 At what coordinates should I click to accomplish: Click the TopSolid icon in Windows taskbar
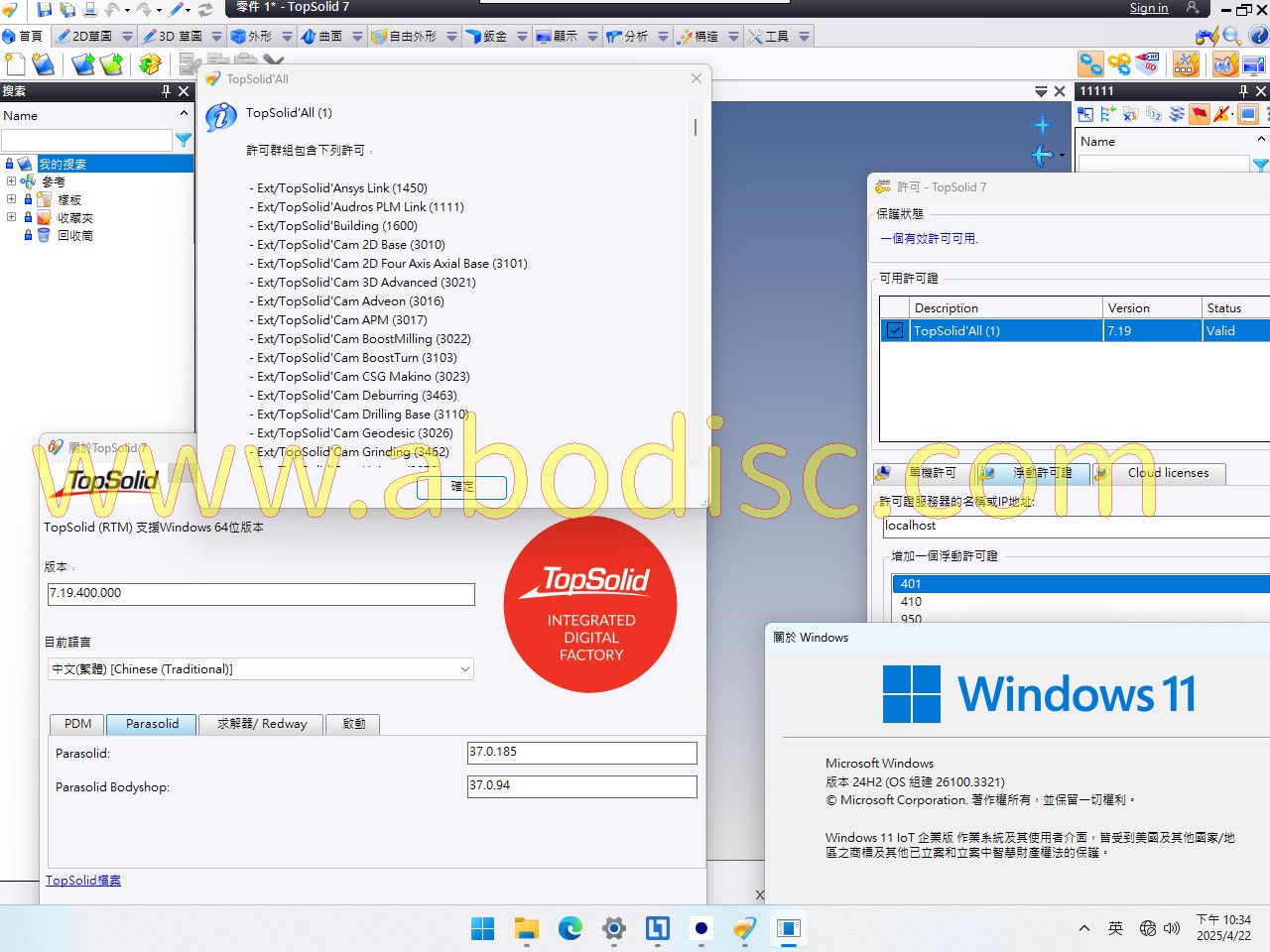pos(744,928)
